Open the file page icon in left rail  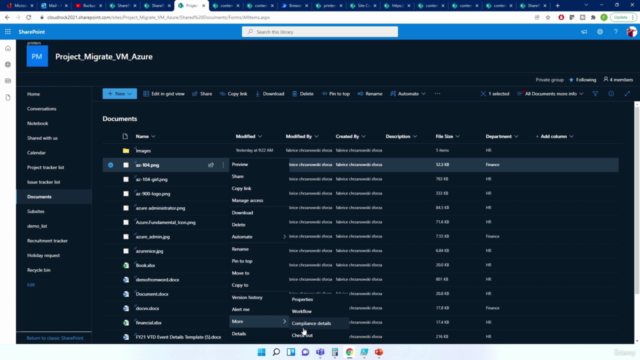(x=8, y=97)
